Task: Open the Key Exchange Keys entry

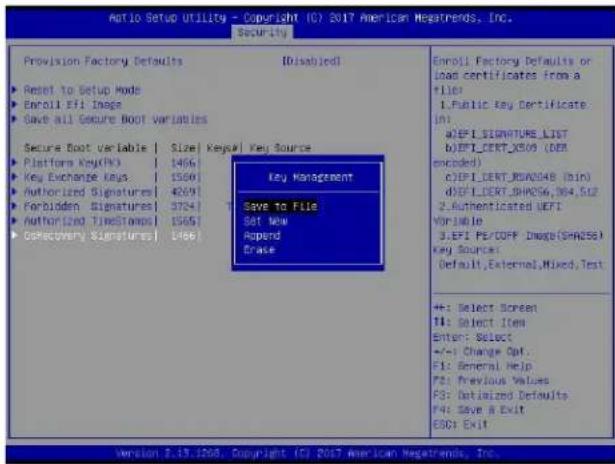Action: point(76,177)
